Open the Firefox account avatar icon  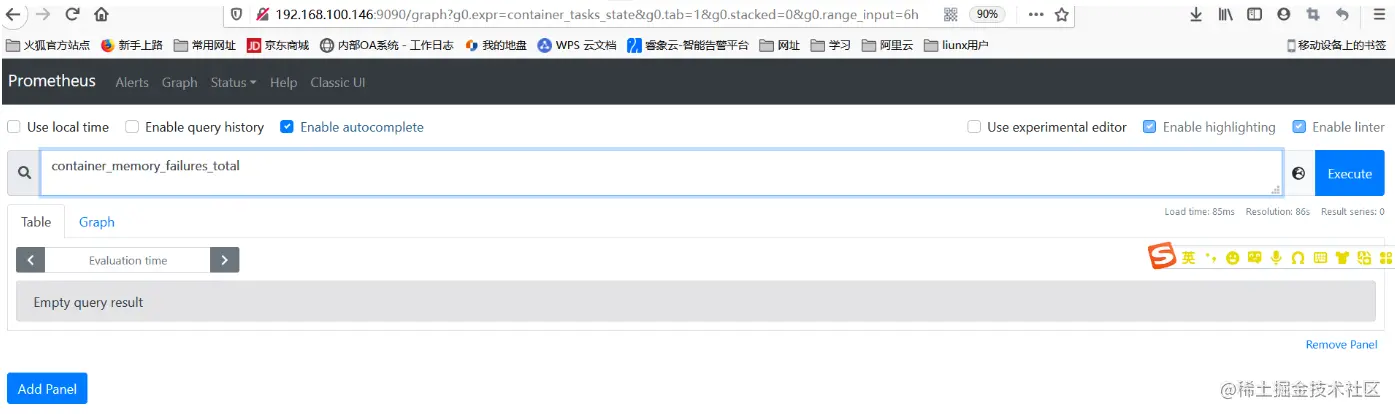(x=1283, y=14)
